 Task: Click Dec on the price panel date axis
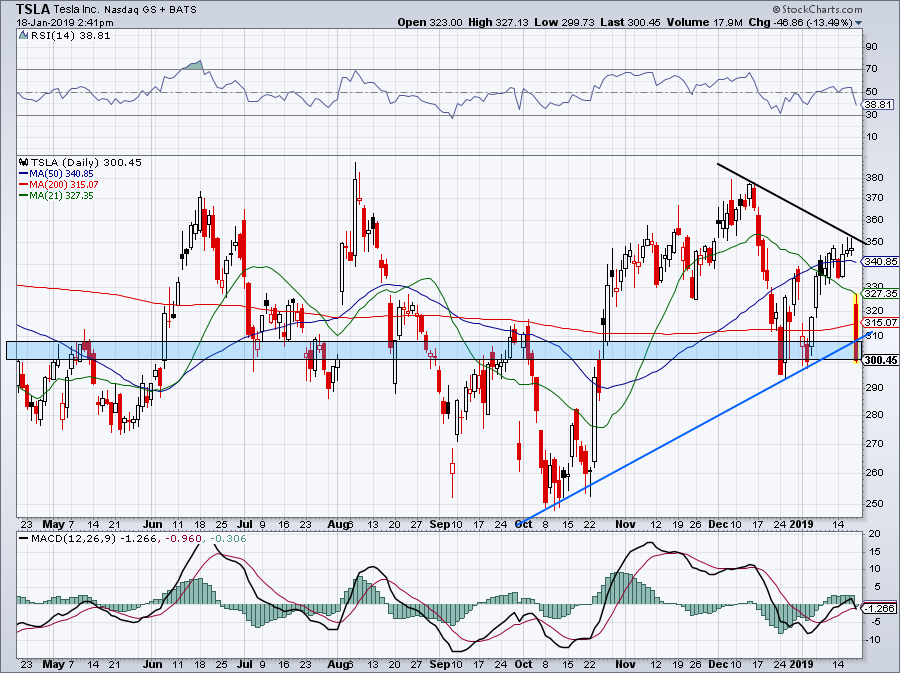717,524
